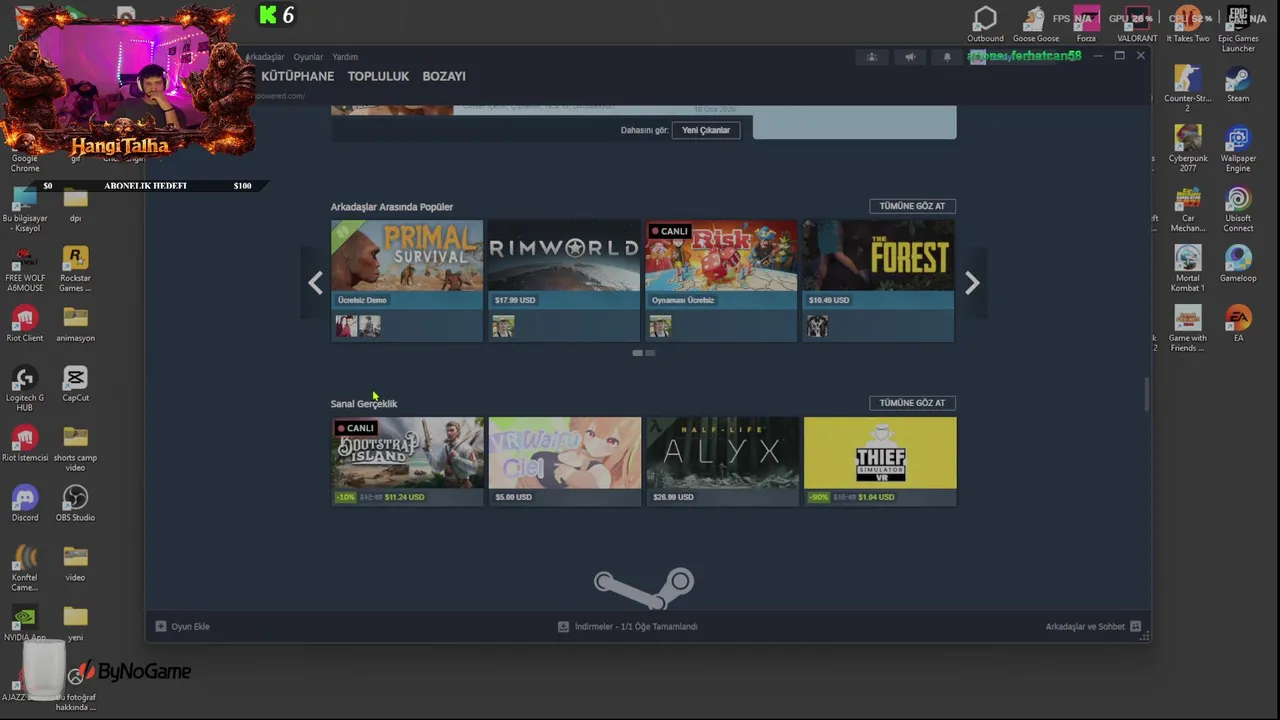Open İndirmeler - 1/1 Öğe Tamamlandı

pyautogui.click(x=636, y=626)
